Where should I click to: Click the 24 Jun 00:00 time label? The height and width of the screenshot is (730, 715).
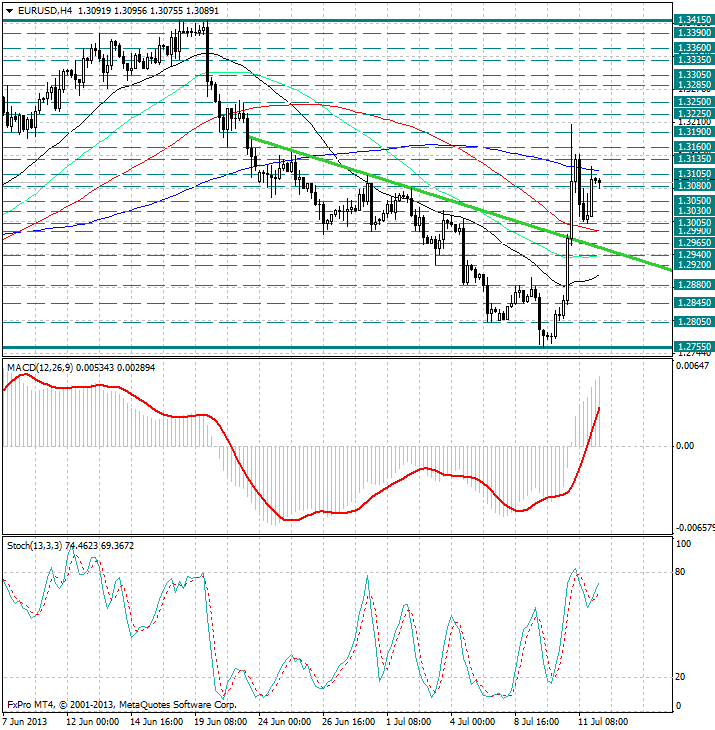tap(284, 722)
